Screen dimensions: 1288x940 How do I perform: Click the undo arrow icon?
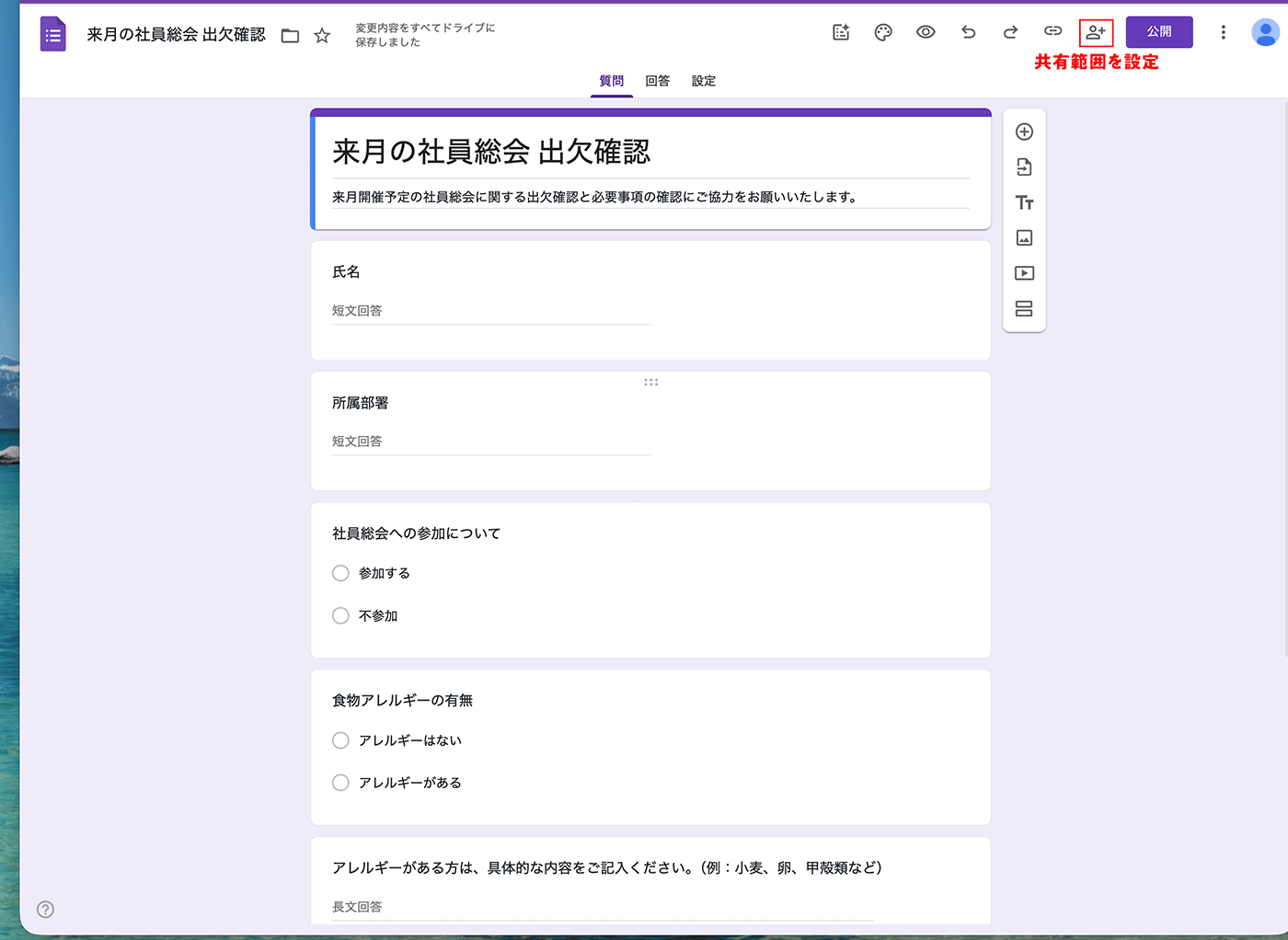[968, 32]
